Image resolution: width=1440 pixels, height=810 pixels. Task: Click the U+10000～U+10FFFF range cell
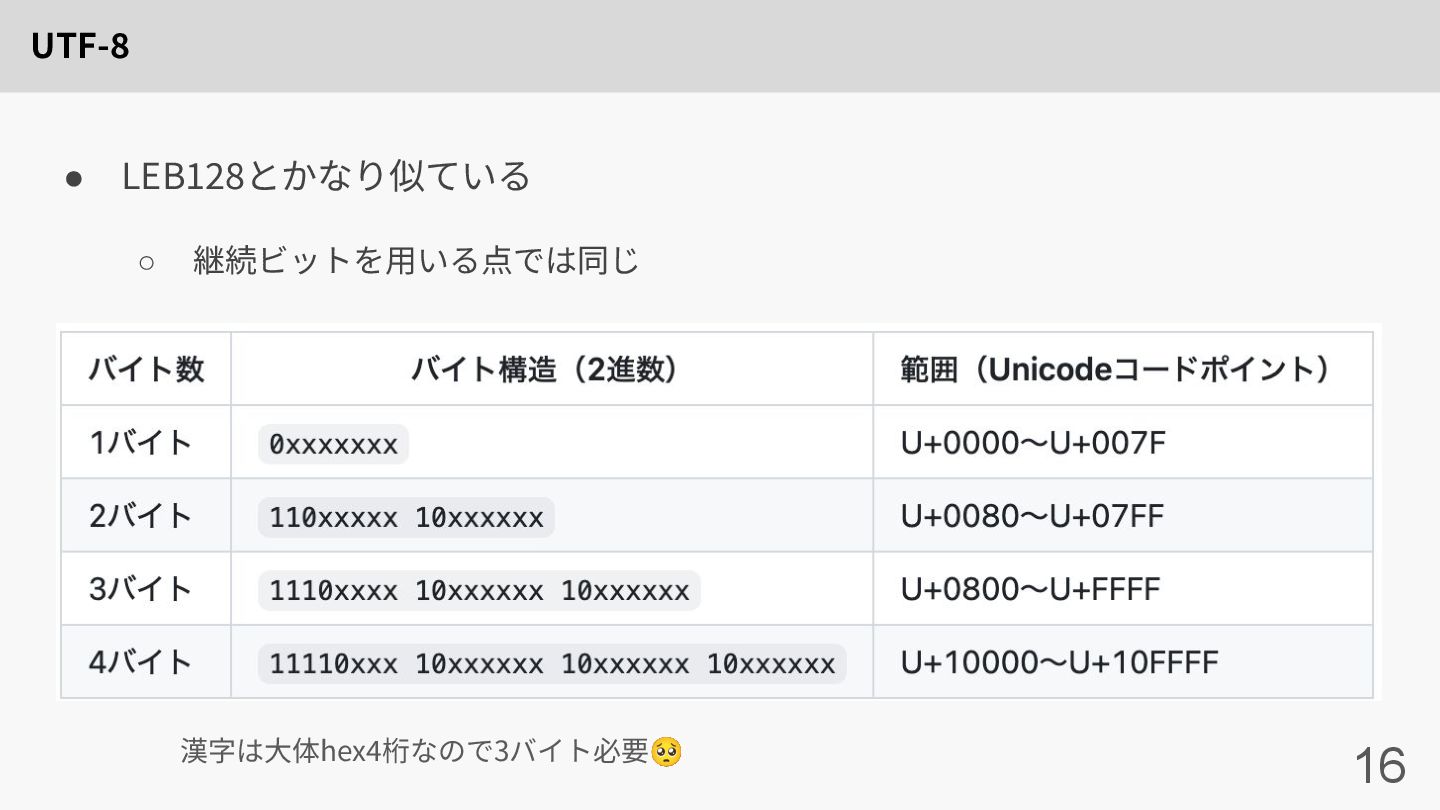coord(1059,662)
